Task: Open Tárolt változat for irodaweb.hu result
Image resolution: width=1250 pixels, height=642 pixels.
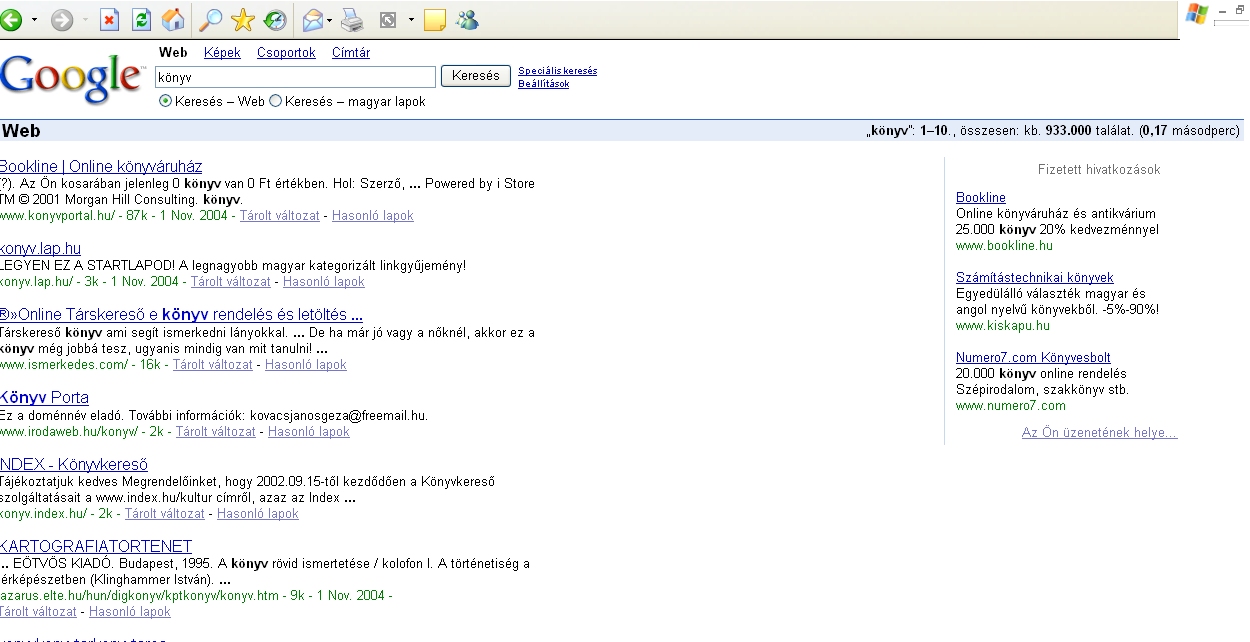Action: [x=216, y=432]
